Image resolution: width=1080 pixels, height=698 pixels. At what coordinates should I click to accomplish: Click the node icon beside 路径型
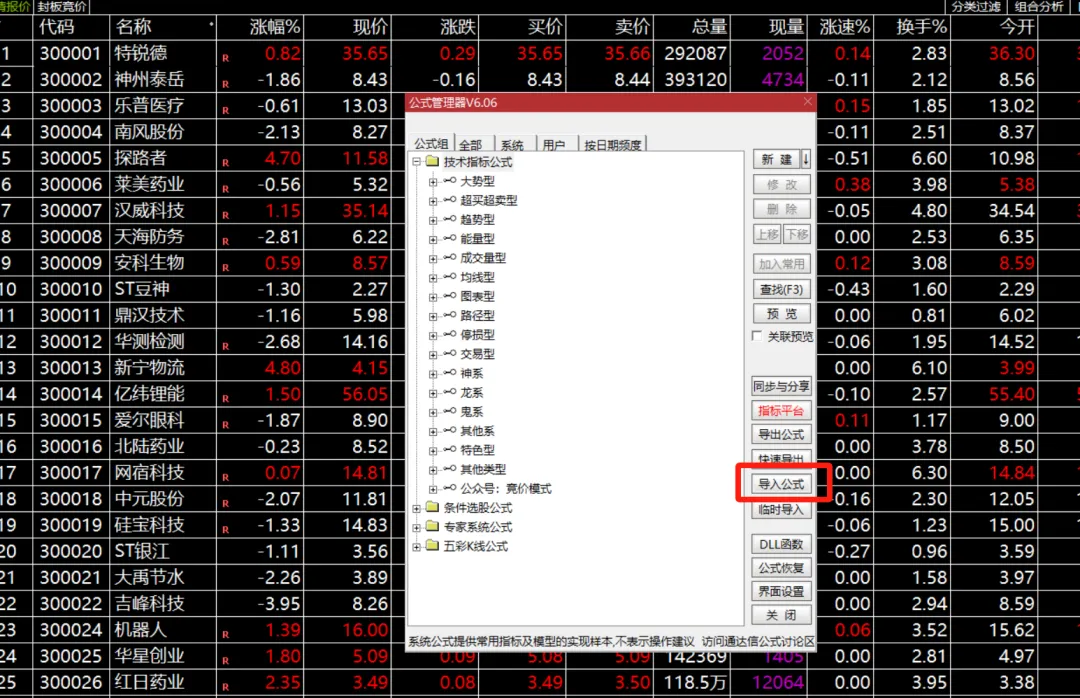coord(449,315)
